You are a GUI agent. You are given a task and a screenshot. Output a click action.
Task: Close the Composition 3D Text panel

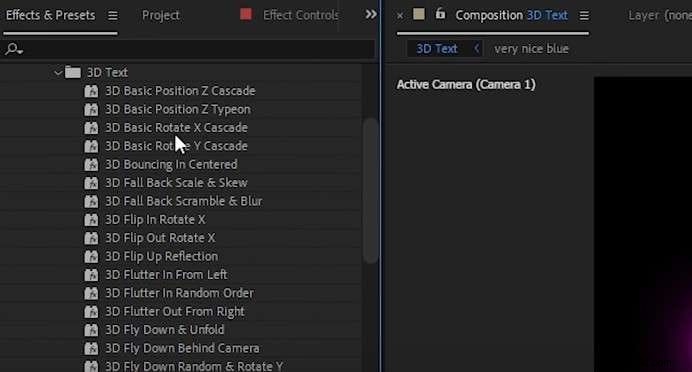[x=400, y=16]
